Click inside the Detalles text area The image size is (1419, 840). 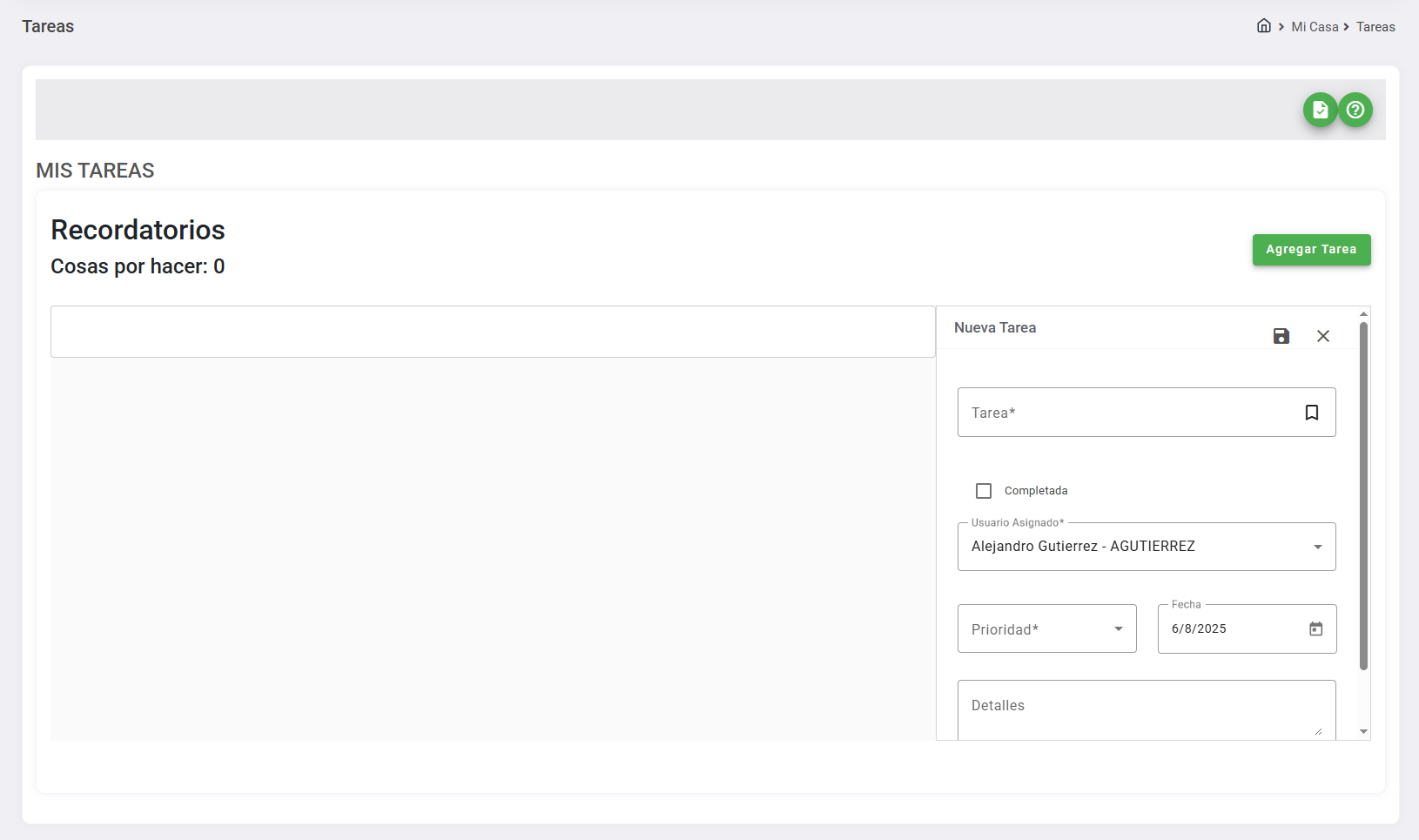[x=1146, y=709]
